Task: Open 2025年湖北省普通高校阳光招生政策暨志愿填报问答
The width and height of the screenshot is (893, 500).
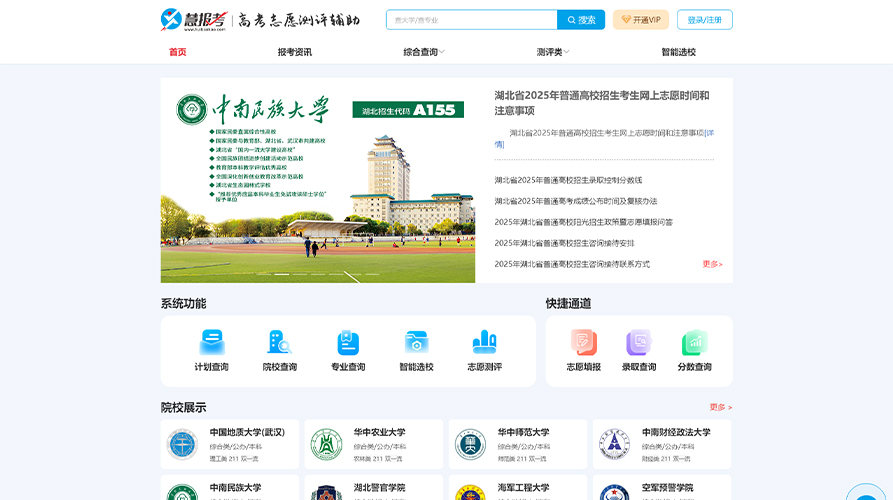Action: (583, 222)
